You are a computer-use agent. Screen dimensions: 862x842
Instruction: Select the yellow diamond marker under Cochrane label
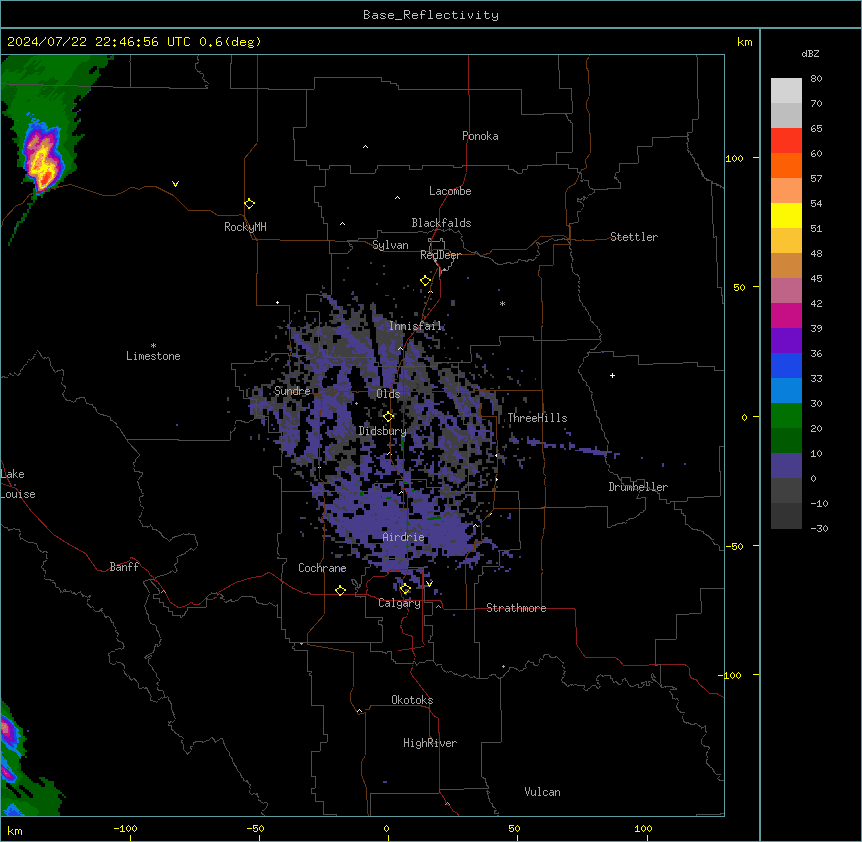(340, 590)
